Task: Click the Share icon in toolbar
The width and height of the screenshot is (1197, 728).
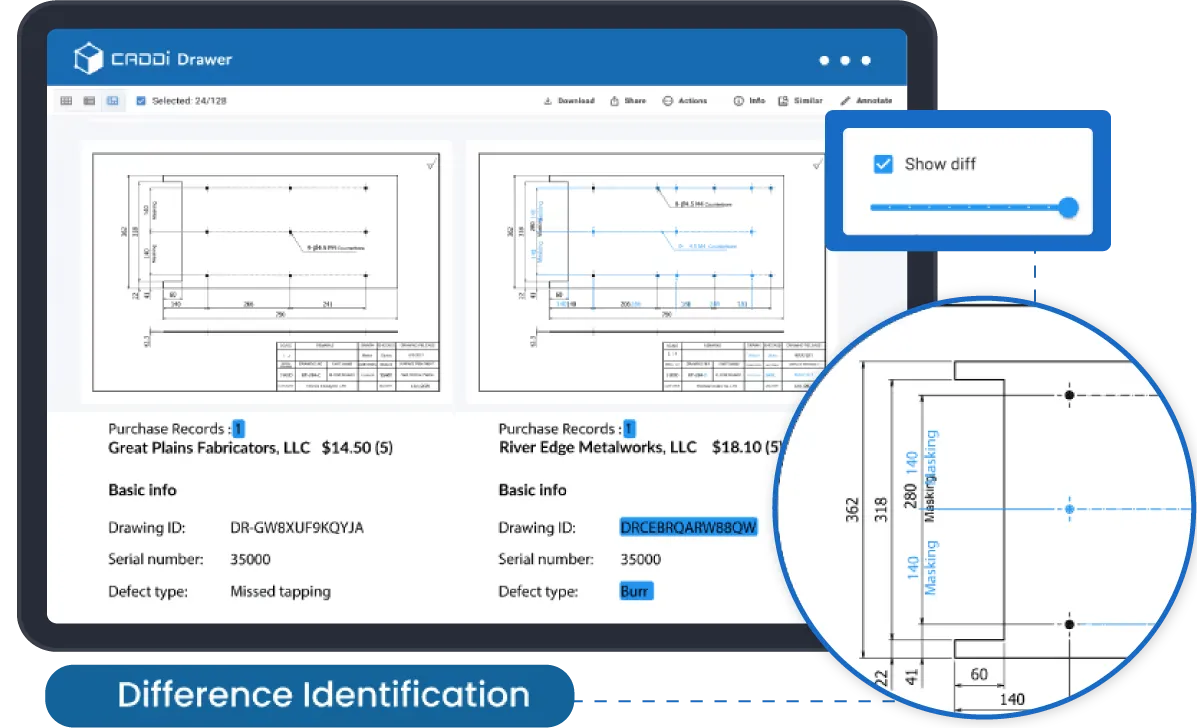Action: click(x=614, y=101)
